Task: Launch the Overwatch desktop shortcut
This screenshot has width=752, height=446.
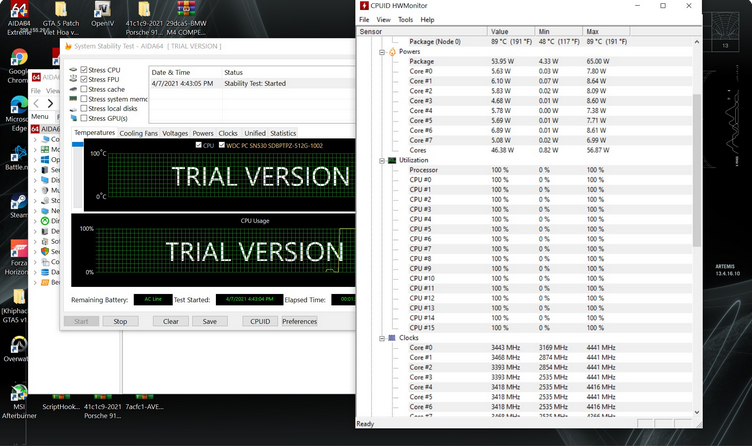Action: pos(19,340)
